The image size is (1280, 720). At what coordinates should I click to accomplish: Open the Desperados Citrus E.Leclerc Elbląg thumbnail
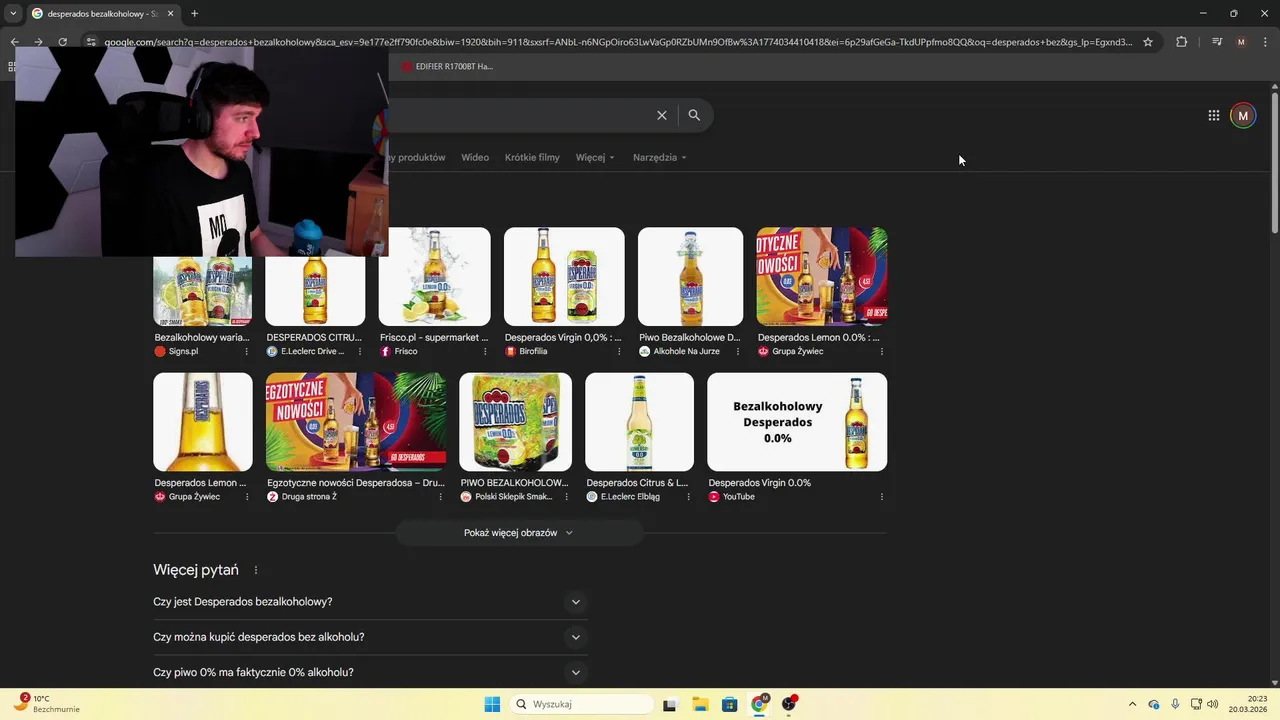tap(639, 422)
